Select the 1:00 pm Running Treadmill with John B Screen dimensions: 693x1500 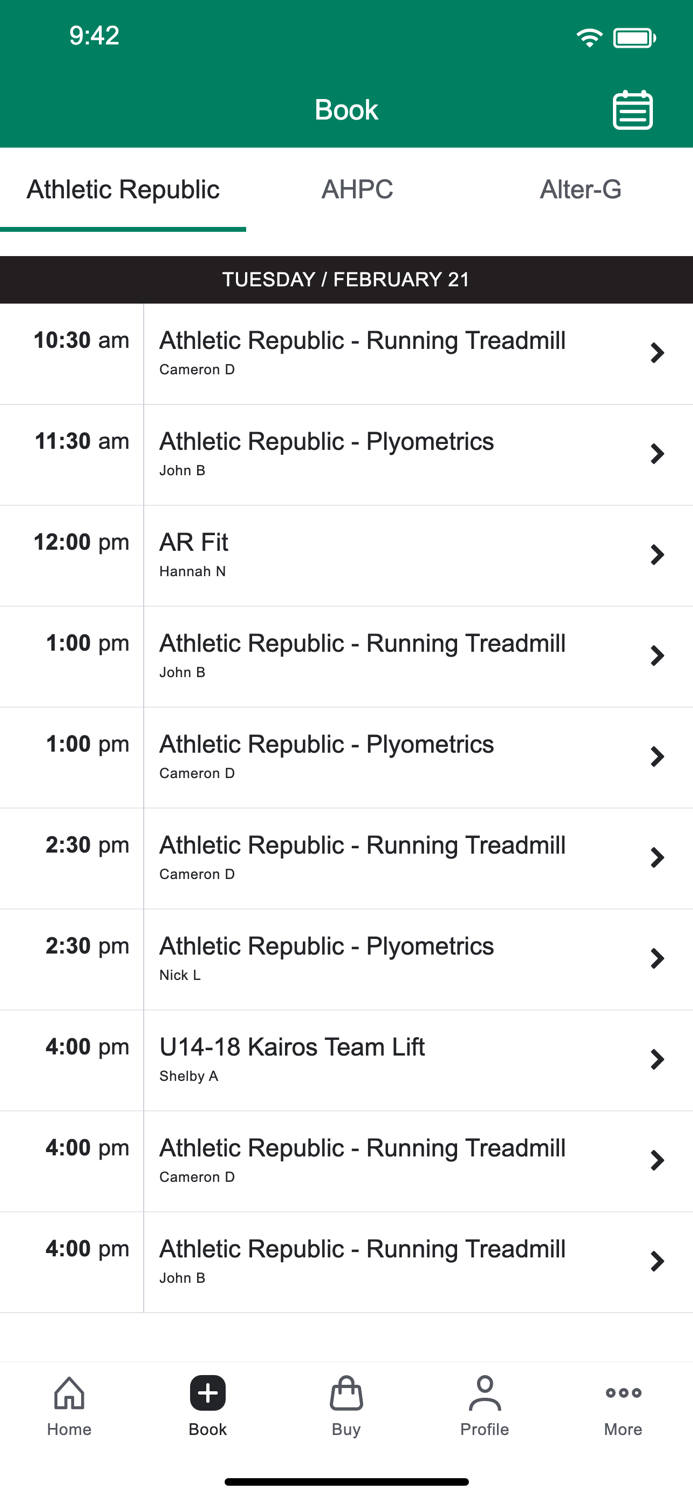(x=346, y=656)
